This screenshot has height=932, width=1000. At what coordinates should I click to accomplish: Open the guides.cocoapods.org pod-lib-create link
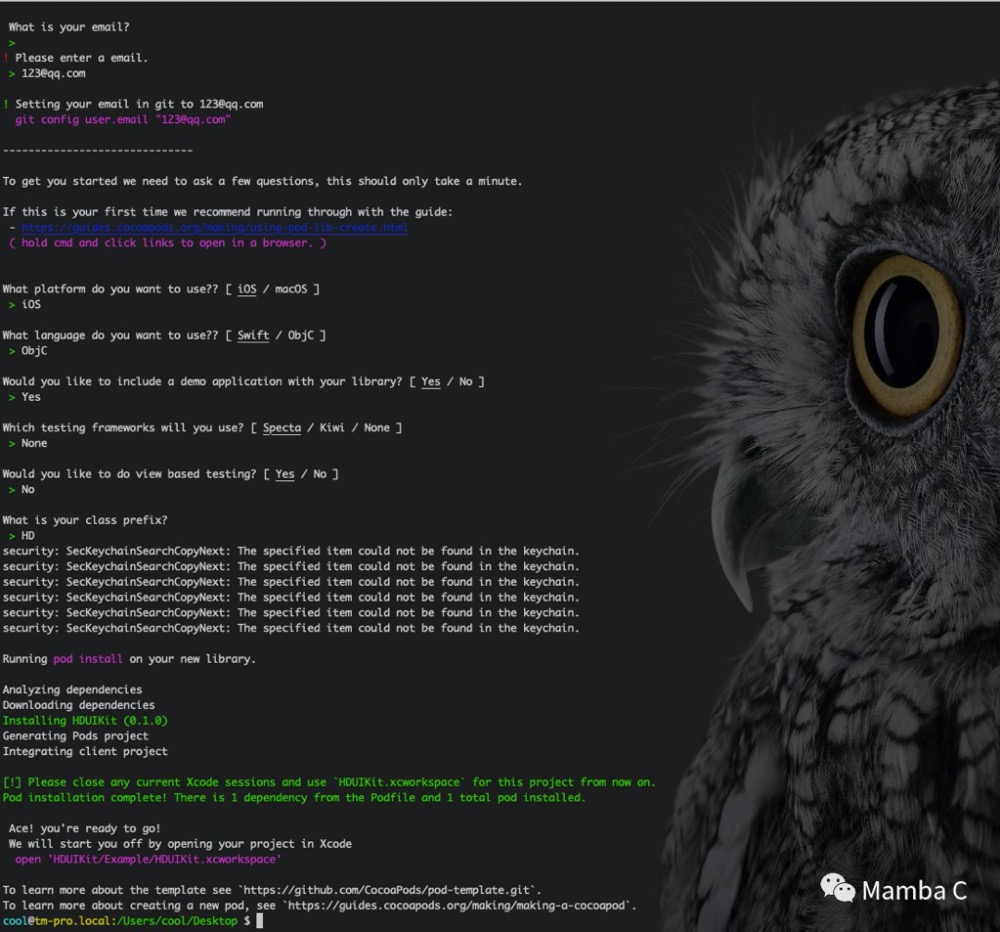click(x=214, y=228)
